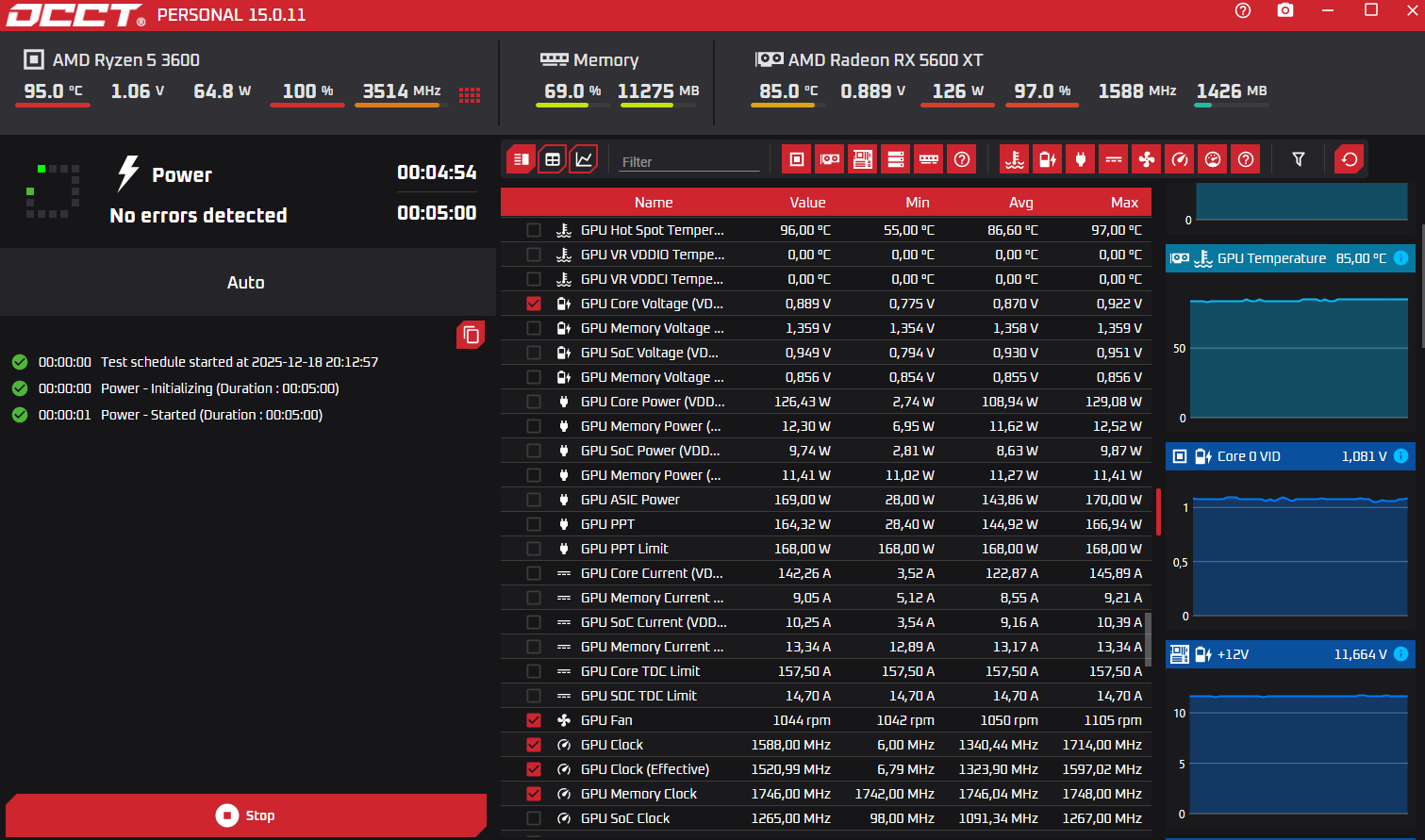Screen dimensions: 1425x840
Task: Check the GPU PPT 164,32 W checkbox
Action: tap(534, 524)
